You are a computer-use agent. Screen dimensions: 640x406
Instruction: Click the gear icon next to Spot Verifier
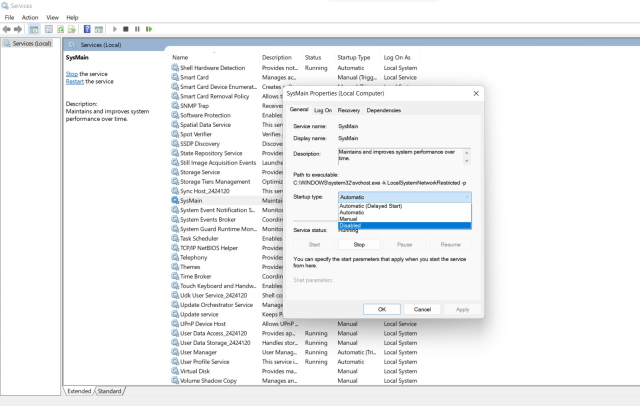tap(175, 134)
